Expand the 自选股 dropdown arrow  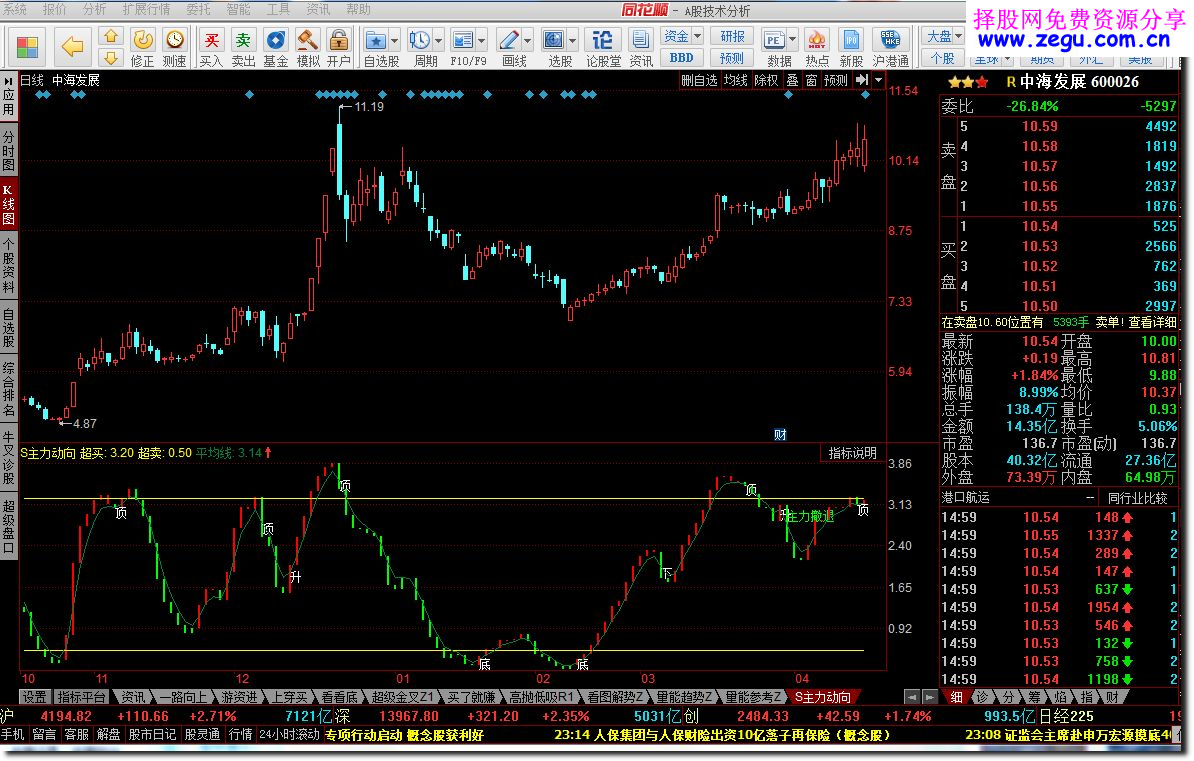pos(394,40)
